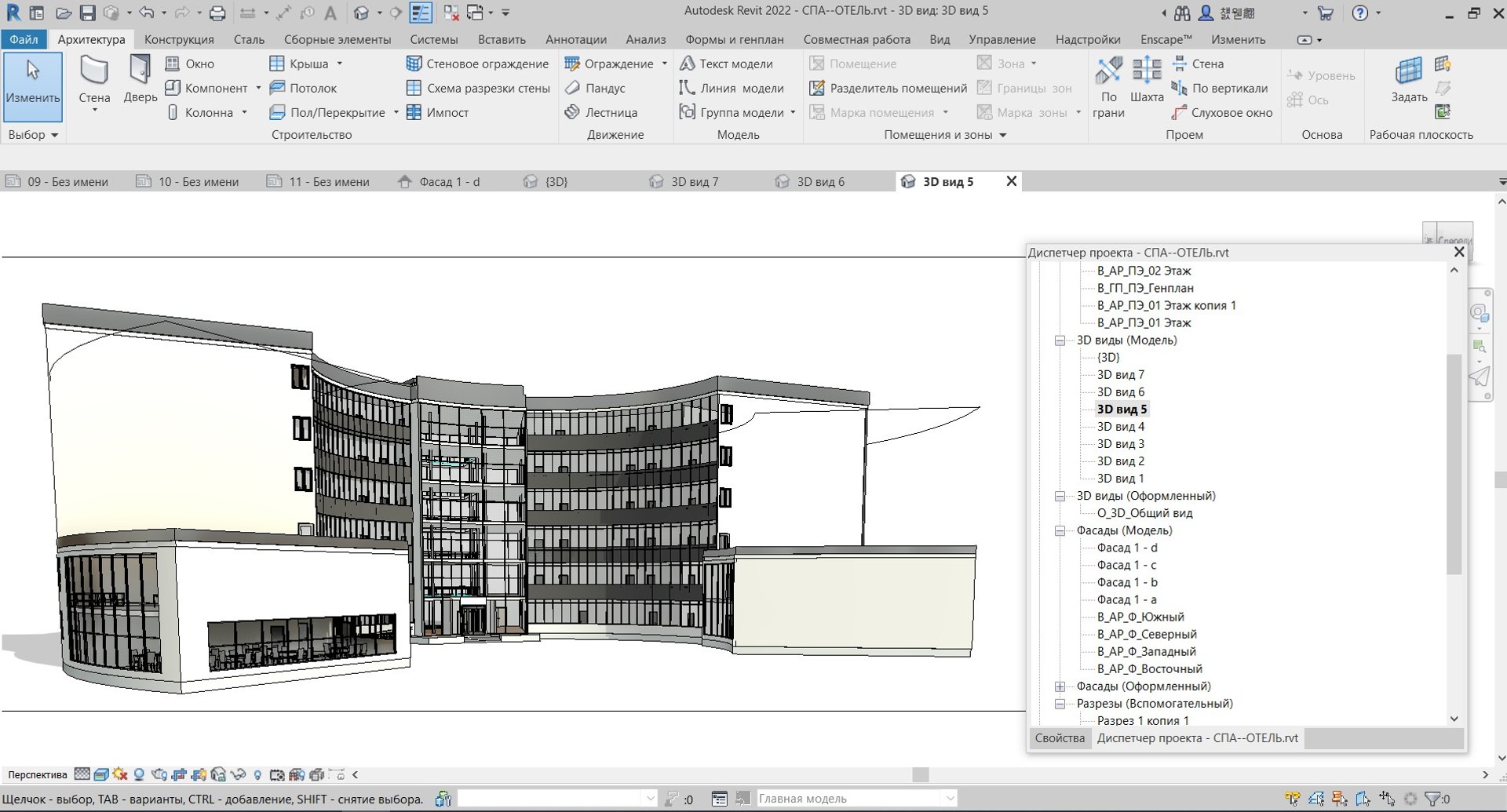Screen dimensions: 1507x812
Task: Expand Фасады (Оформленный) tree node
Action: point(1060,686)
